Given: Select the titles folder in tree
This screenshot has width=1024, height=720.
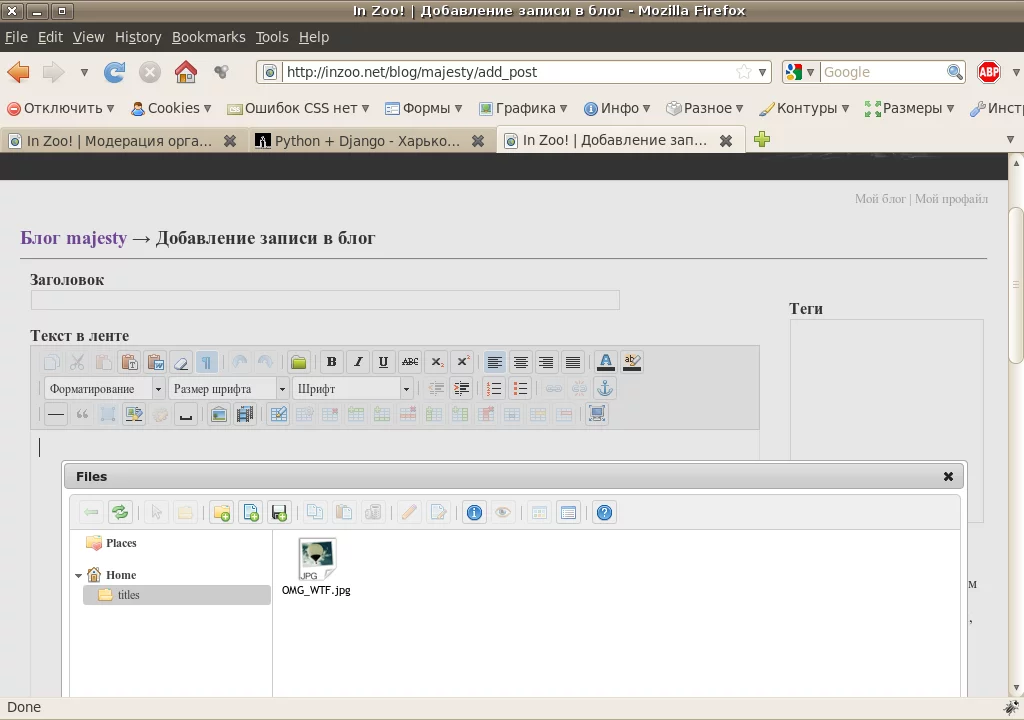Looking at the screenshot, I should (x=176, y=595).
